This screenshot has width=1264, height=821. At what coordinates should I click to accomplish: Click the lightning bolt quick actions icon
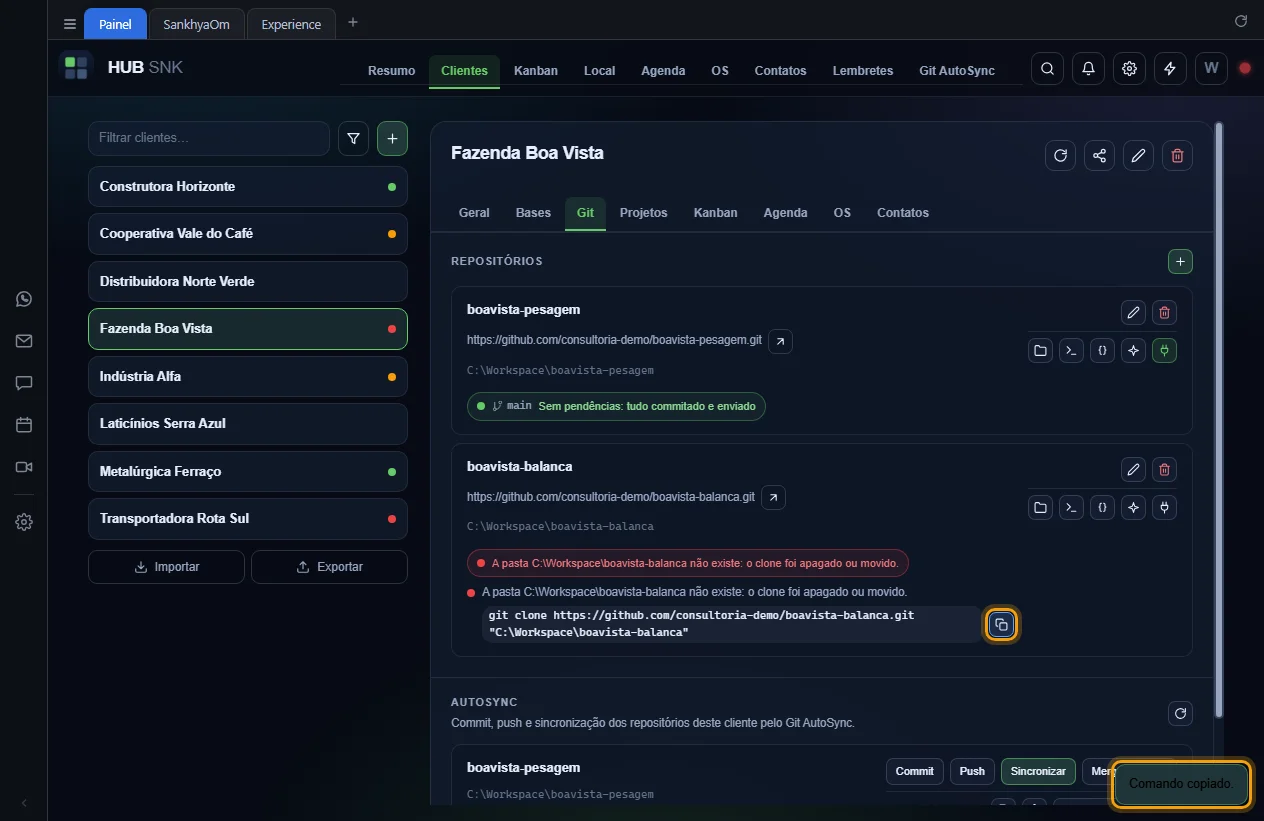1170,69
